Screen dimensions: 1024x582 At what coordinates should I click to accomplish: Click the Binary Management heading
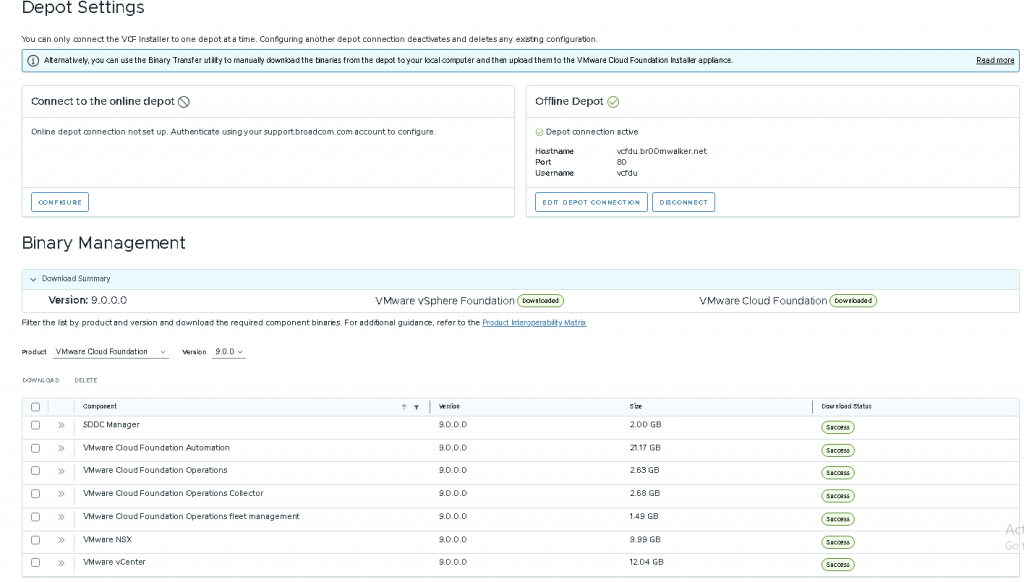[x=104, y=243]
